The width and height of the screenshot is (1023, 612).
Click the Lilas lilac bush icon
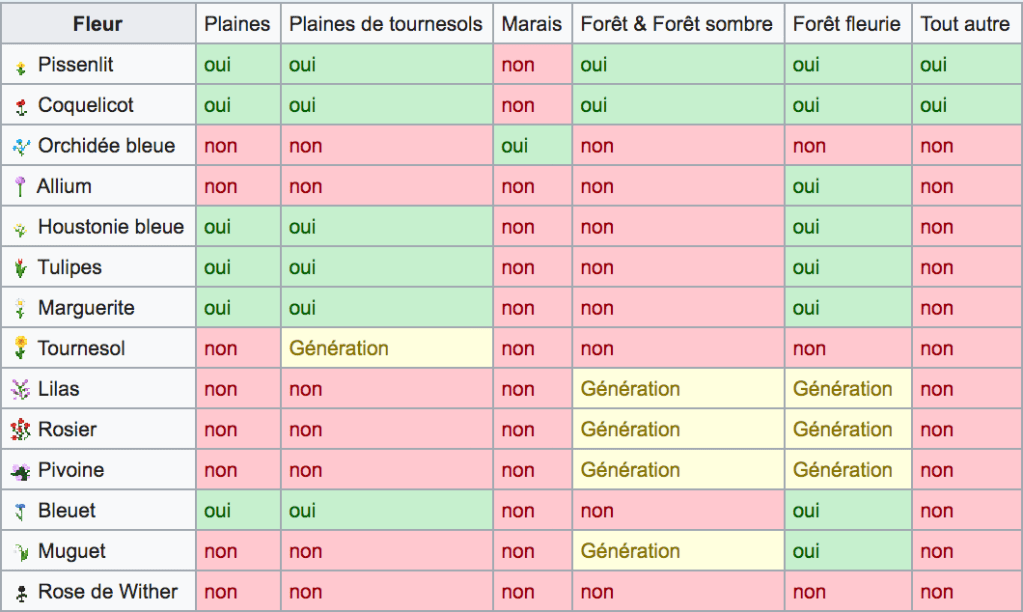coord(21,389)
